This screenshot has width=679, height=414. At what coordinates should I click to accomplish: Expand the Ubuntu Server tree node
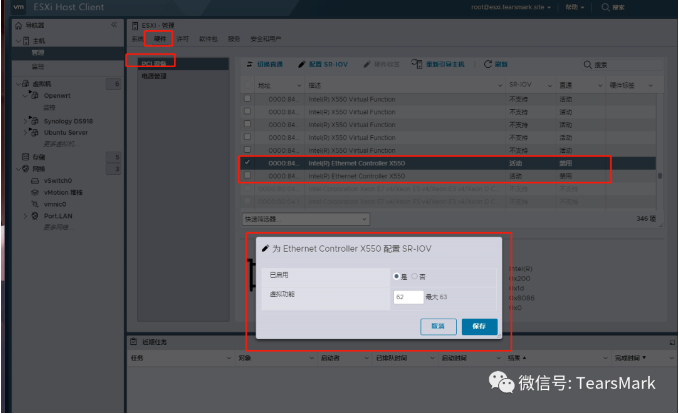(25, 133)
